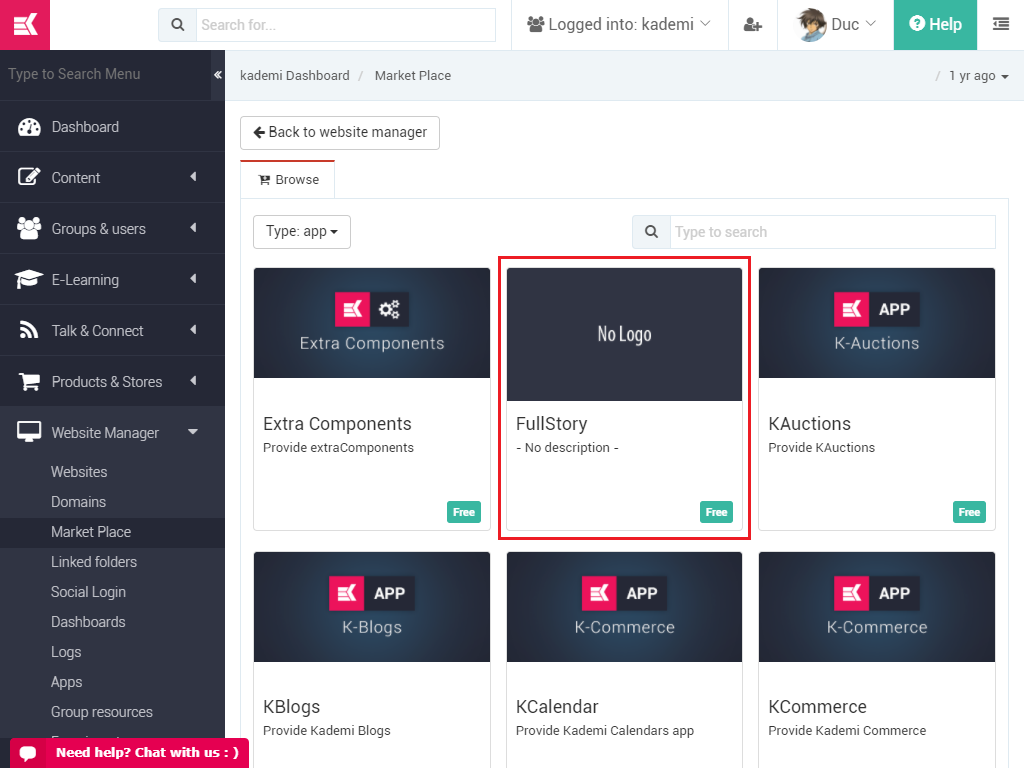Open Websites in the sidebar
This screenshot has width=1024, height=768.
(x=79, y=472)
